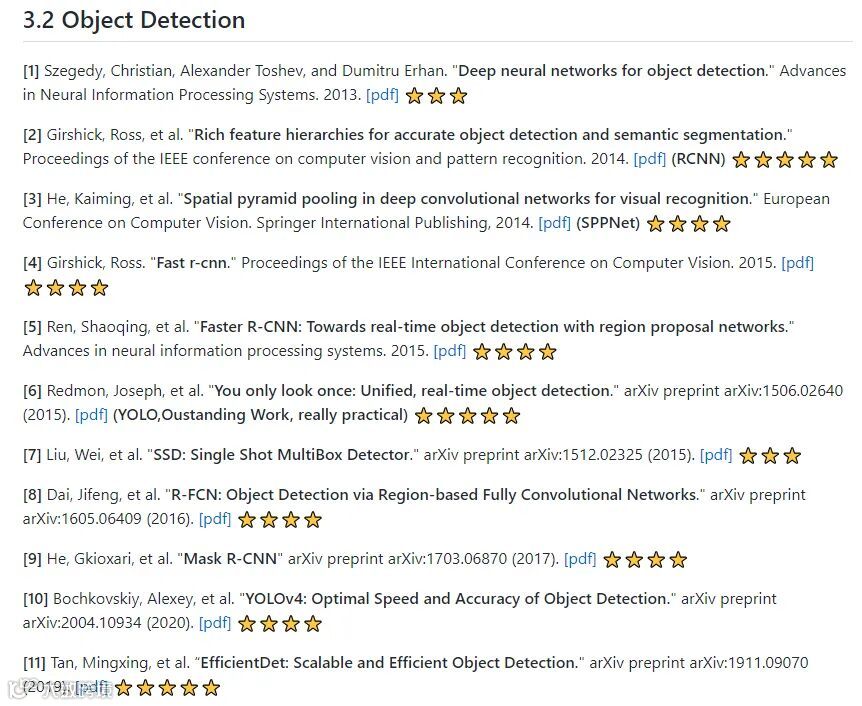Click the last star of EfficientDet rating
This screenshot has width=862, height=706.
pyautogui.click(x=211, y=688)
